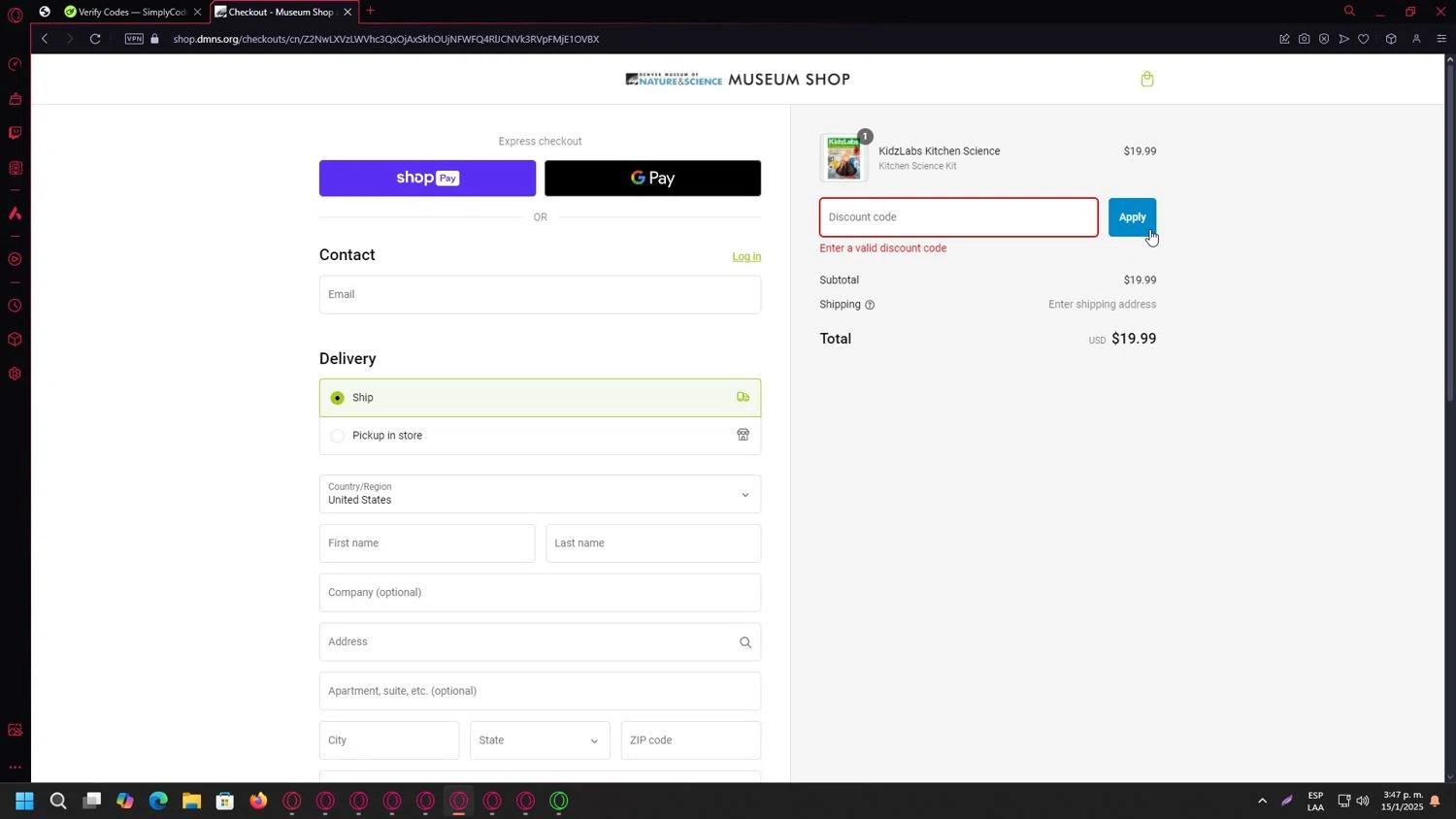The height and width of the screenshot is (819, 1456).
Task: Open Easy Setup sliders icon
Action: (1441, 39)
